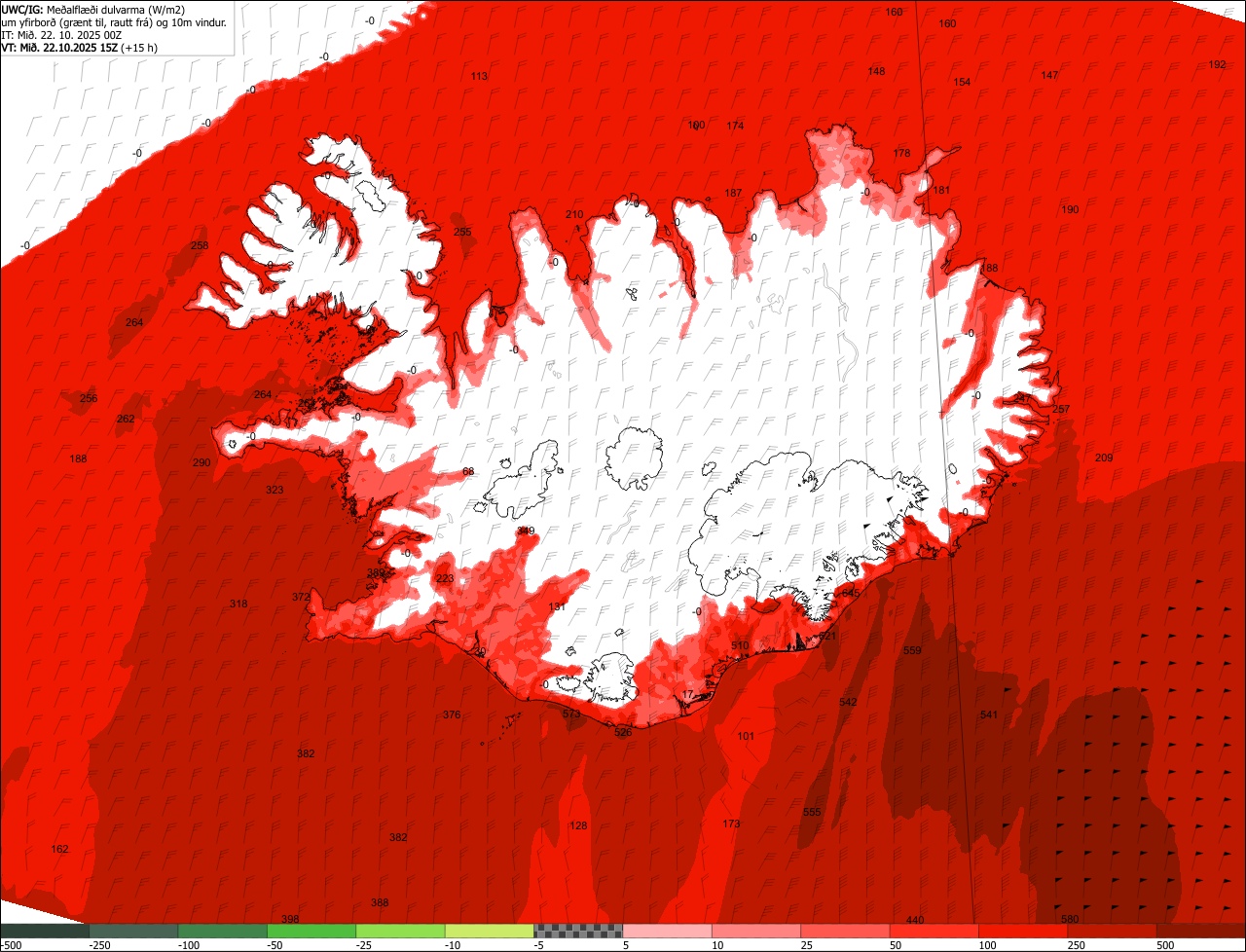Image resolution: width=1246 pixels, height=952 pixels.
Task: Click the flux value '580' above the colorbar
Action: tap(1070, 919)
